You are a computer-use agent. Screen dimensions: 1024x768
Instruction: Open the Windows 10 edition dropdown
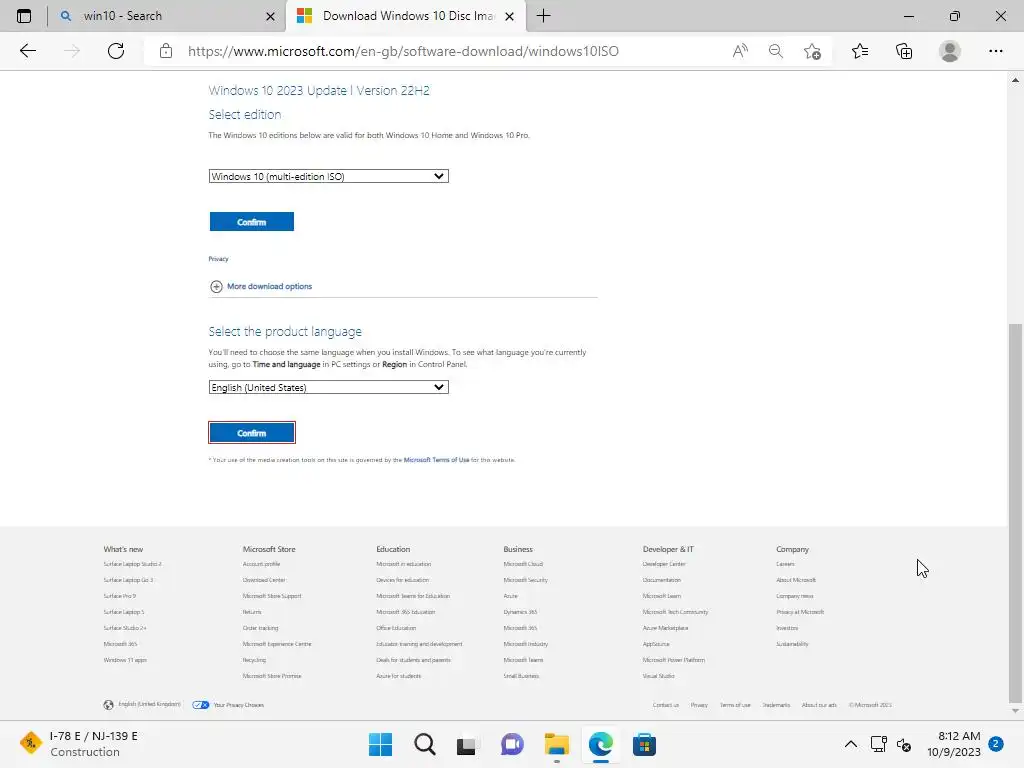[328, 176]
